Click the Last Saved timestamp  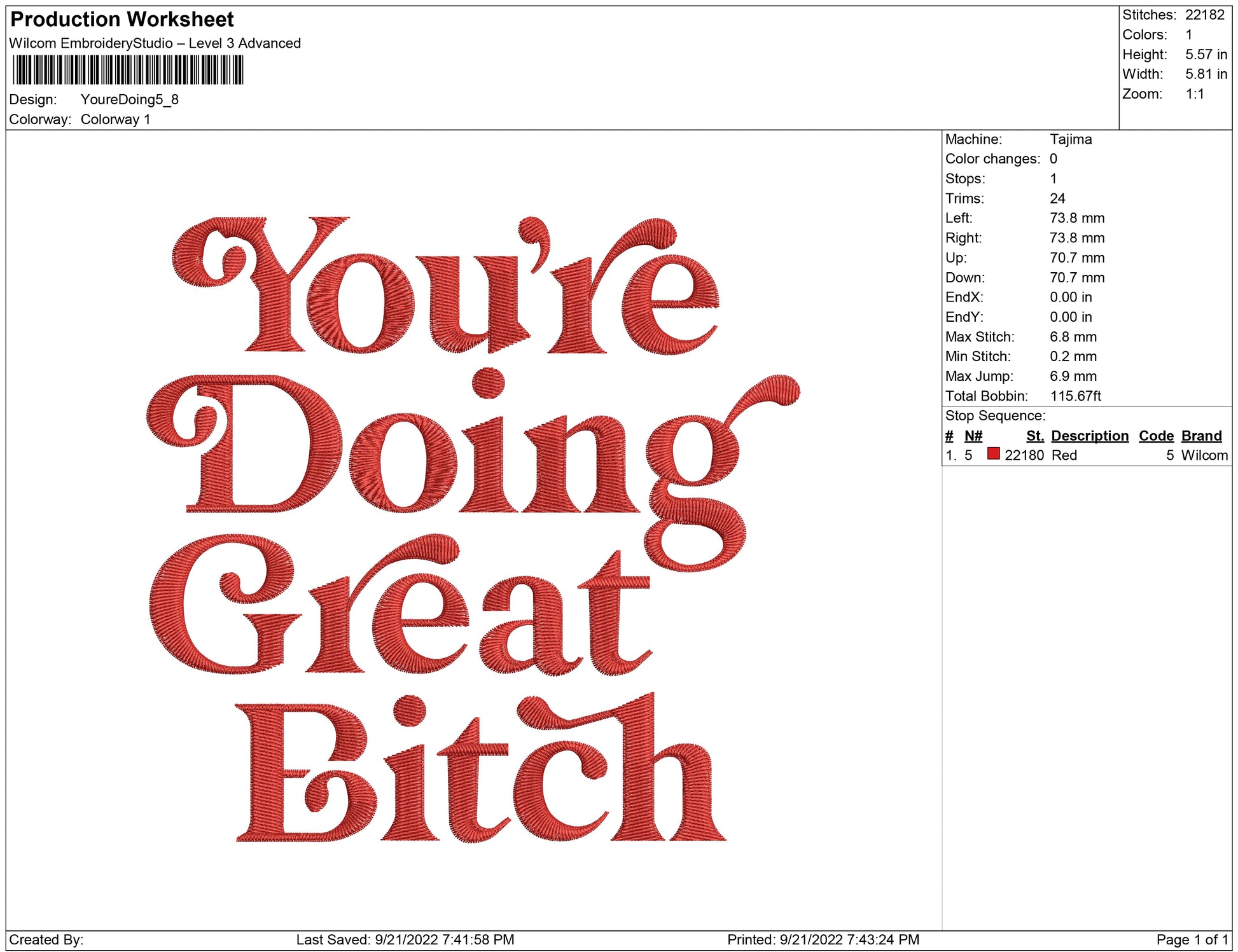(405, 939)
